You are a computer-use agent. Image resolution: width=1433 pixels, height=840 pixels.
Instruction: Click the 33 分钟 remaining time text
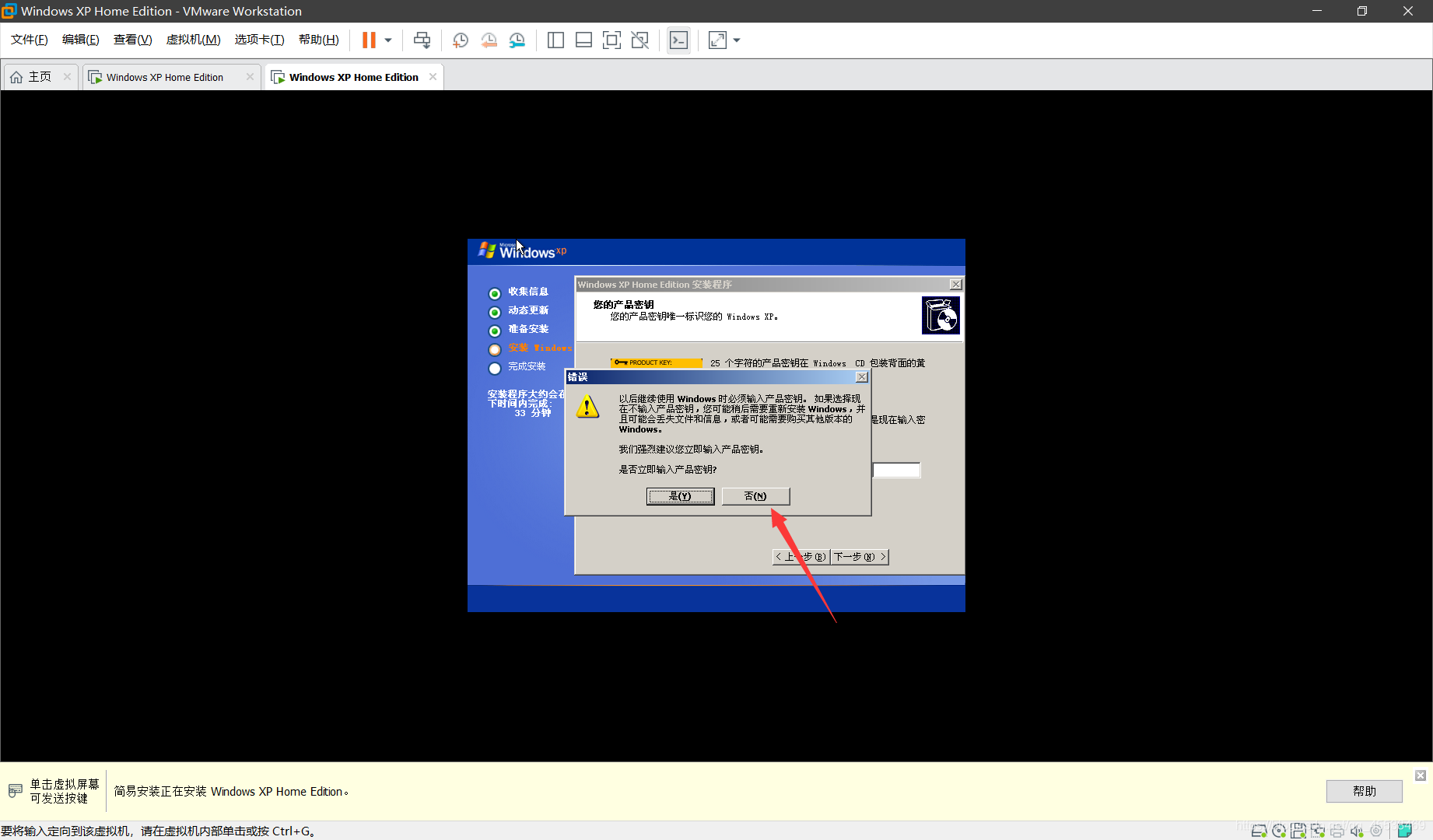click(532, 413)
